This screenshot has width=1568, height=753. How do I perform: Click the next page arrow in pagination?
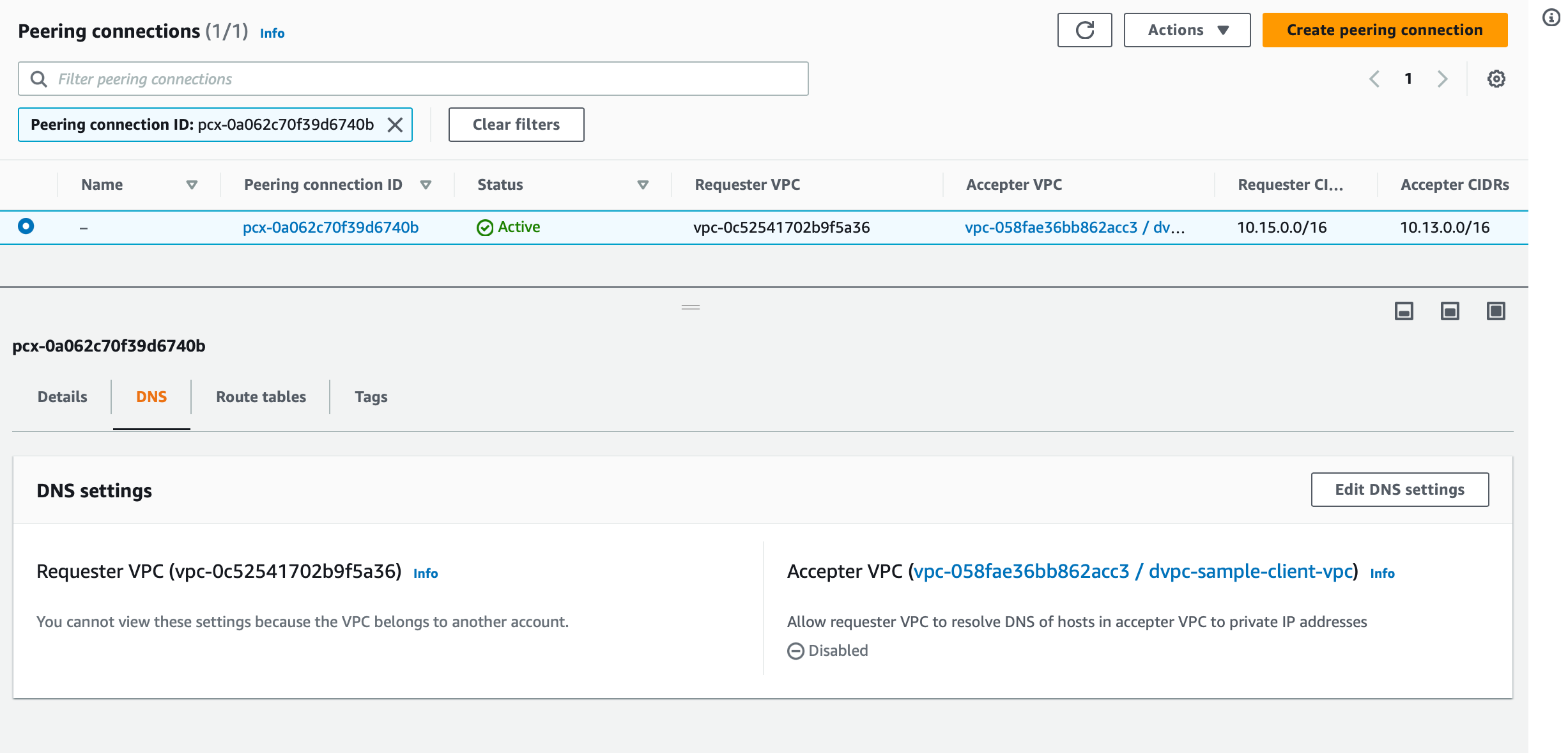pyautogui.click(x=1442, y=79)
